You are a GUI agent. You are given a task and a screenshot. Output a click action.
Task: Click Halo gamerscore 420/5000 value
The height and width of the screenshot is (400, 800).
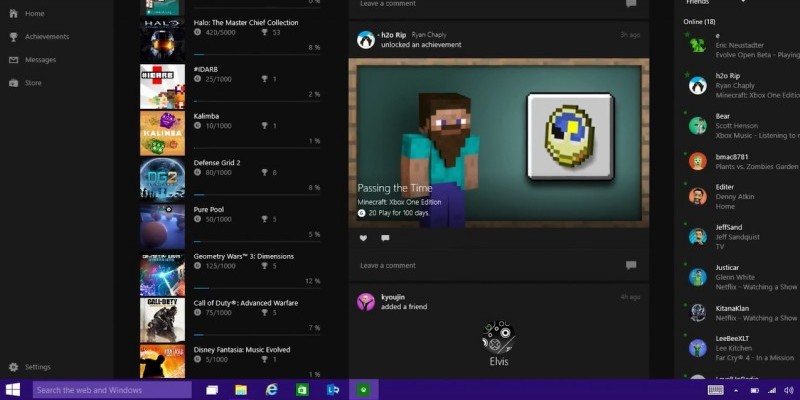[x=218, y=32]
